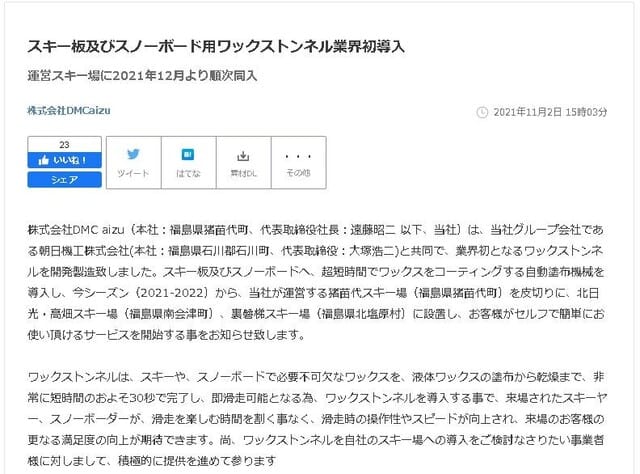
Task: Click the Twitter bird tweet icon
Action: coord(132,156)
